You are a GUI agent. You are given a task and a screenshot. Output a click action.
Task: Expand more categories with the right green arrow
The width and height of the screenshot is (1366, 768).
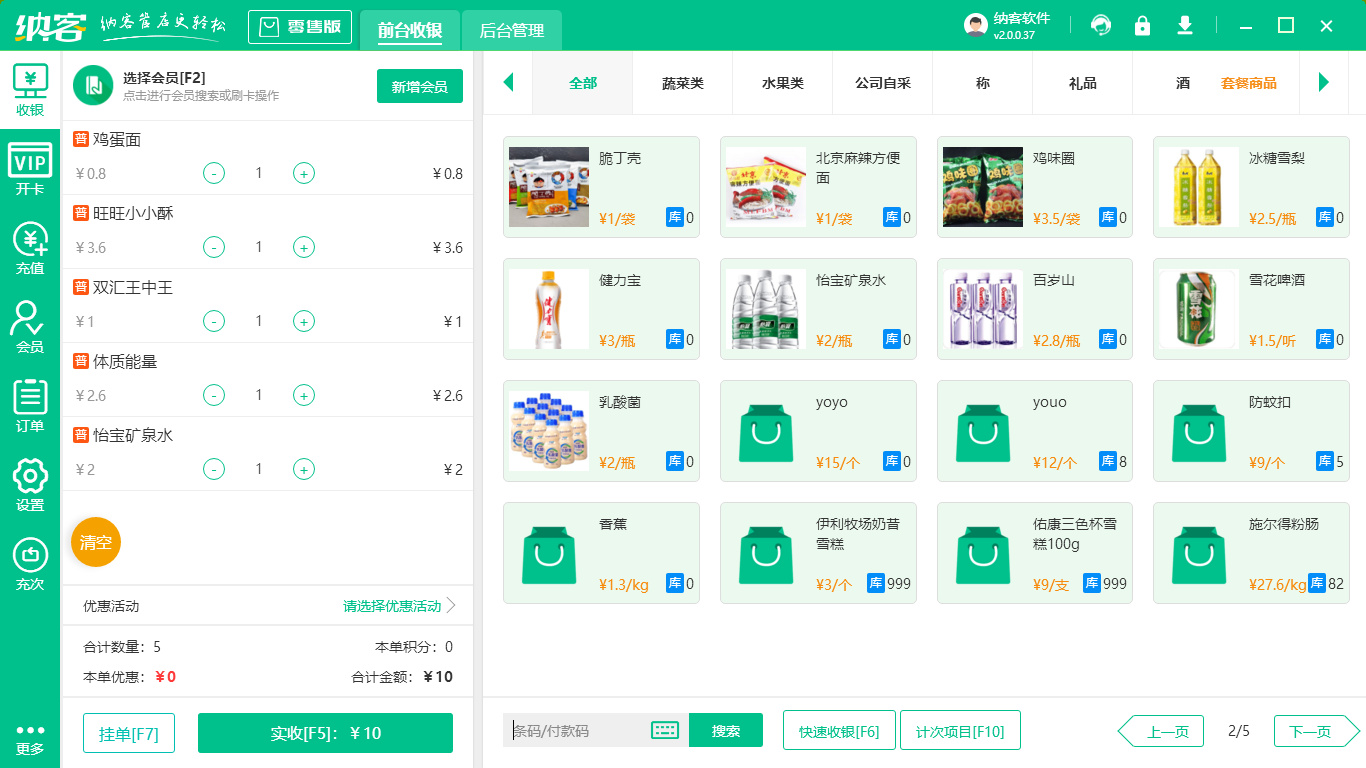tap(1325, 84)
